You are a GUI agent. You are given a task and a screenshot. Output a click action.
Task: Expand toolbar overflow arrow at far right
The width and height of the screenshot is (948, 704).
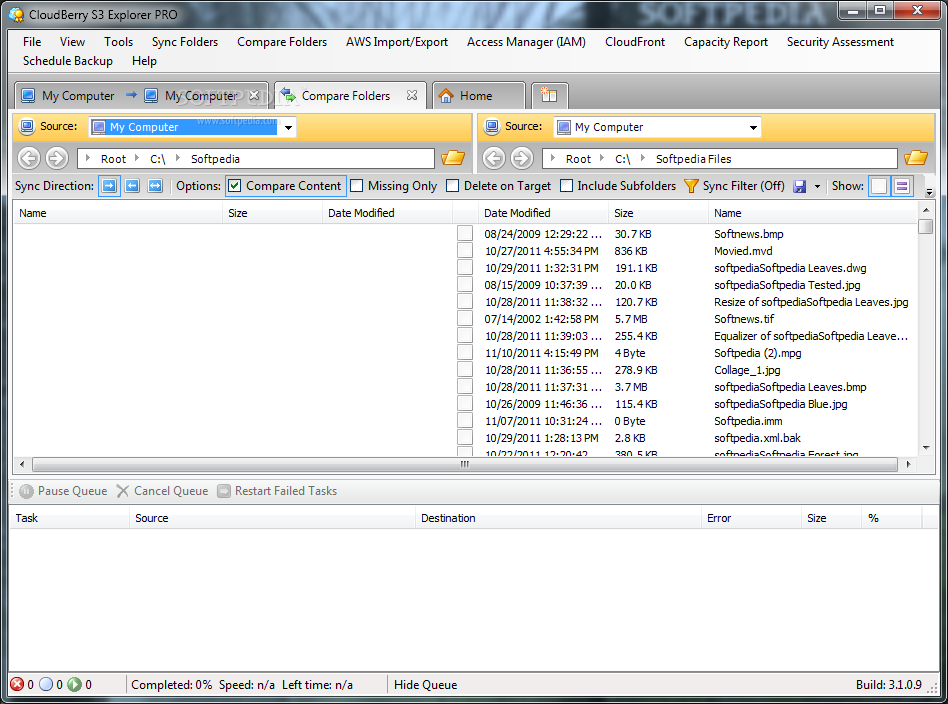coord(930,192)
